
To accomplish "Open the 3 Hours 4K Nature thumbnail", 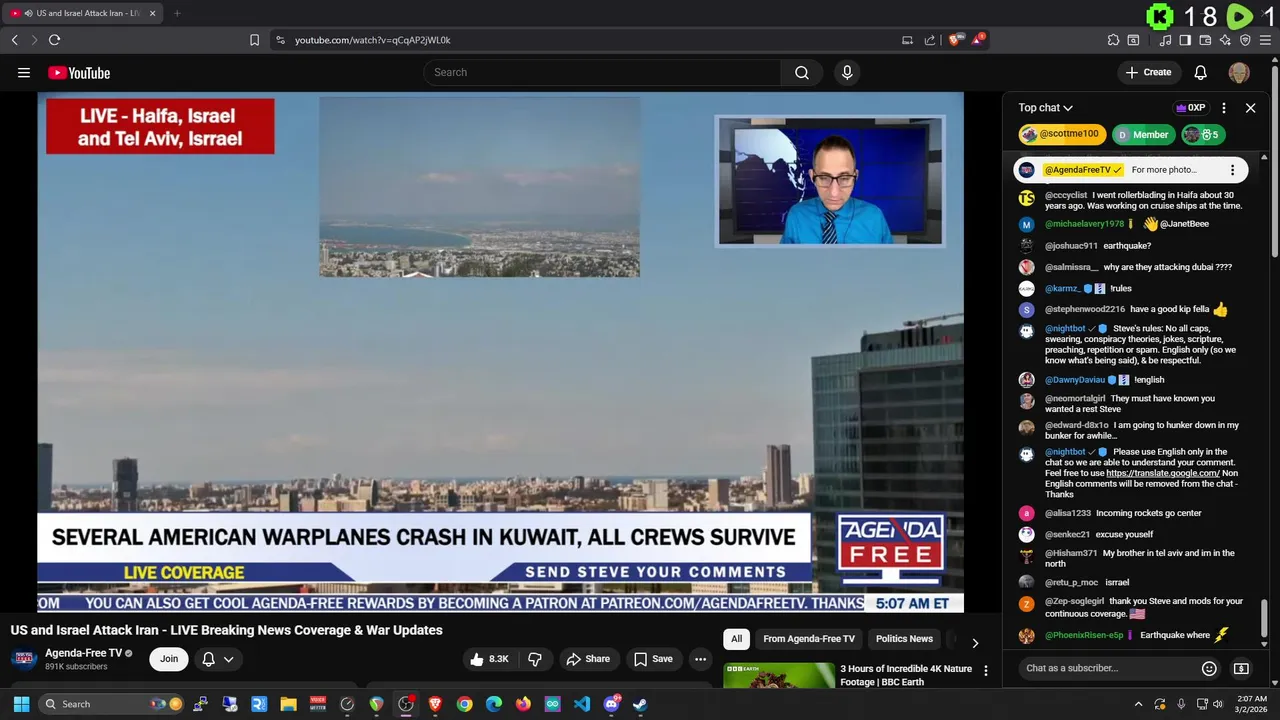I will [x=779, y=676].
